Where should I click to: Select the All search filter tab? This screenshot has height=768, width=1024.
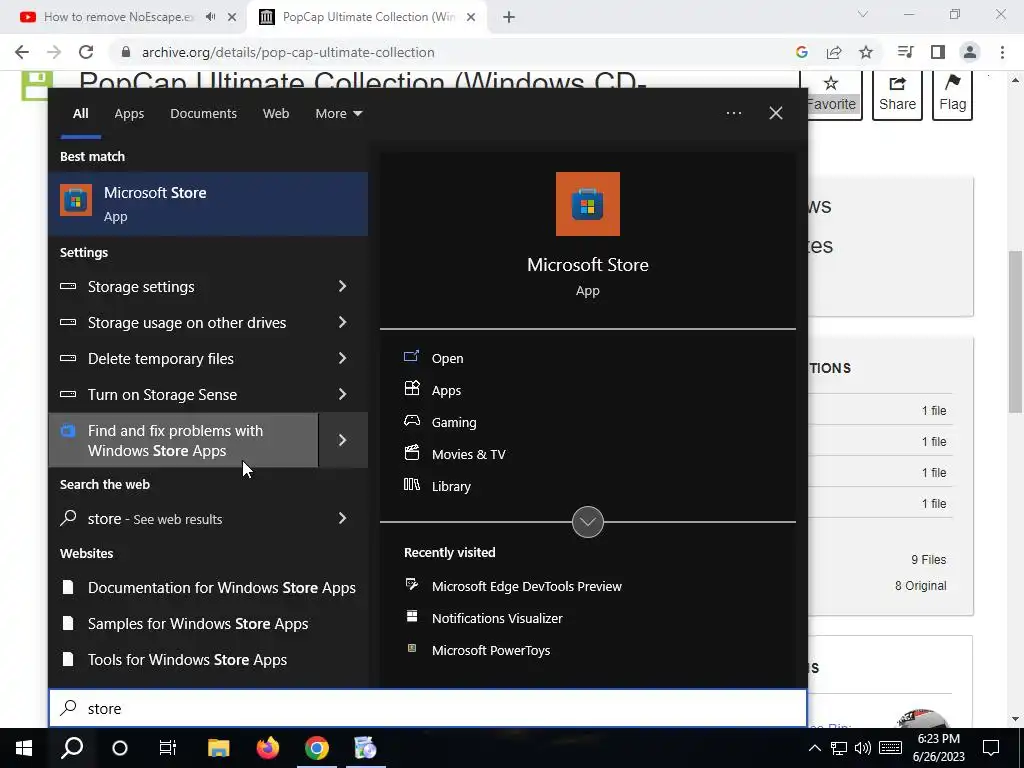pos(80,113)
